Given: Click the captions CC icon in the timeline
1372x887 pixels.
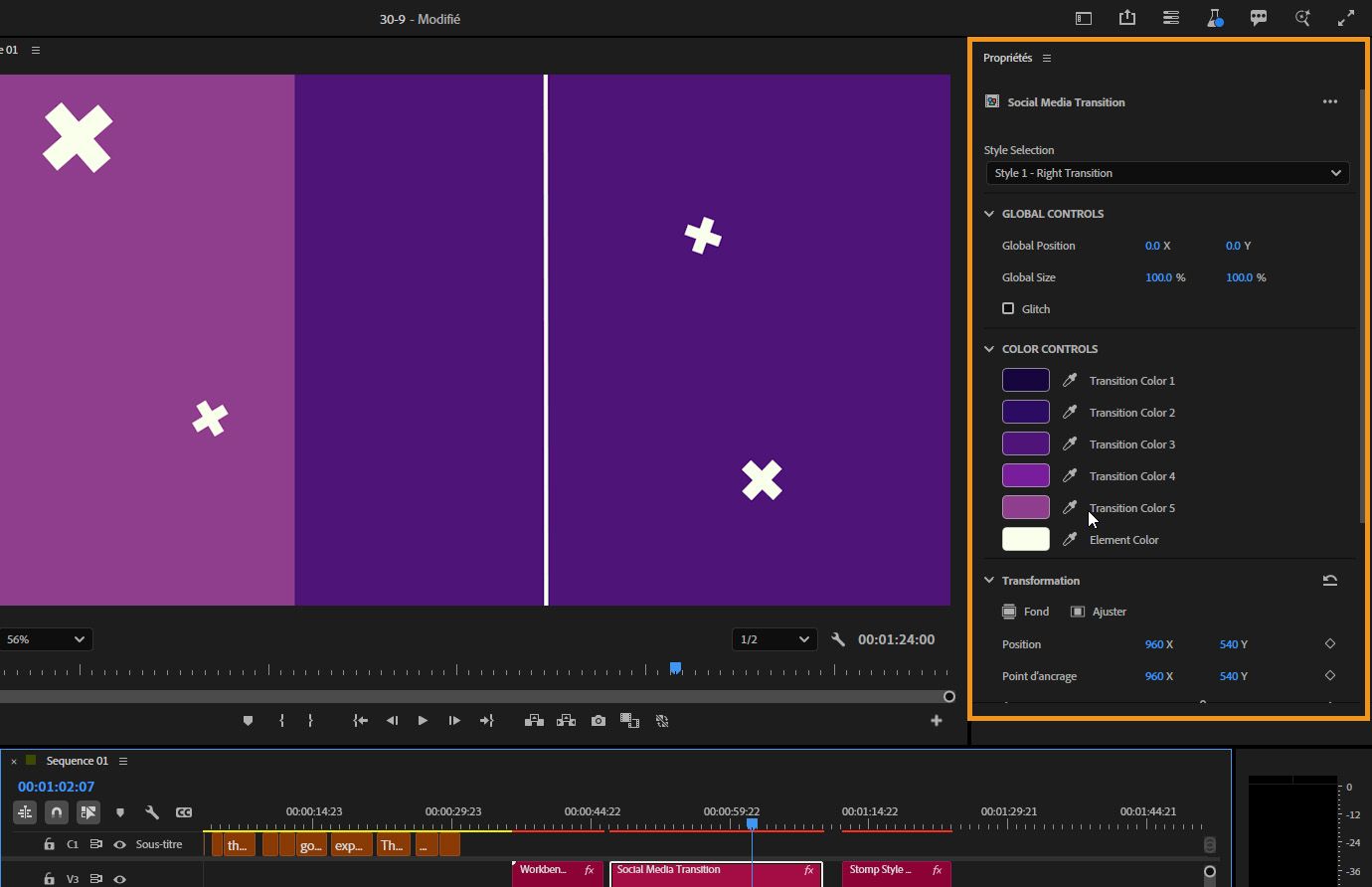Looking at the screenshot, I should pos(184,812).
